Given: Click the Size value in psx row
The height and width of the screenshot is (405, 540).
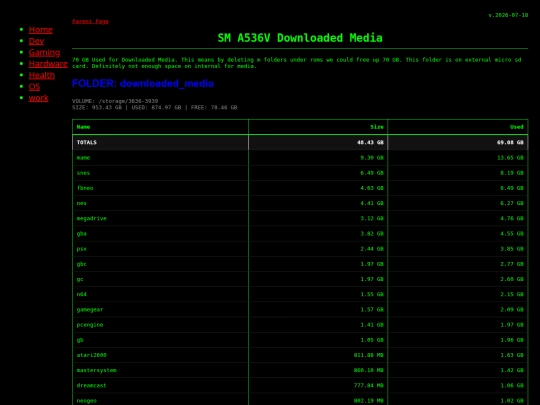Looking at the screenshot, I should (372, 249).
